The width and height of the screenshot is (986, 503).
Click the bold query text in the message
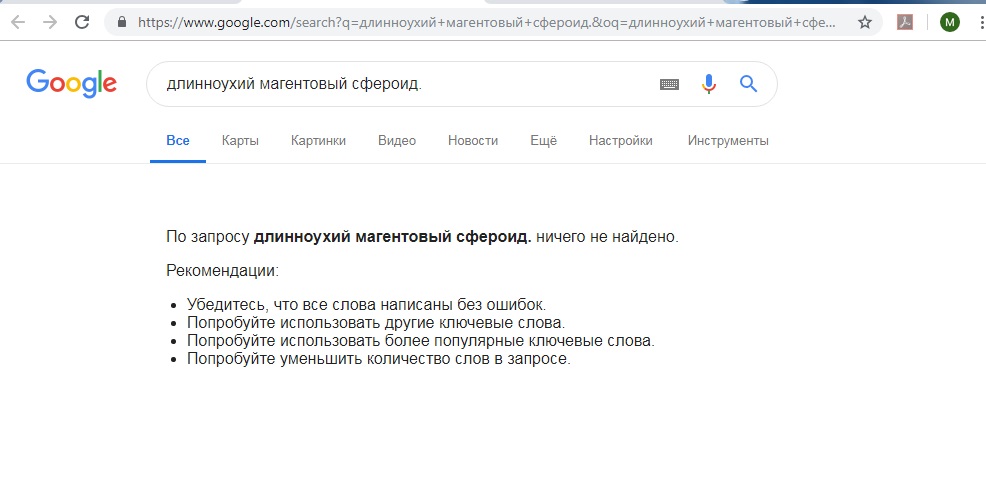tap(393, 237)
